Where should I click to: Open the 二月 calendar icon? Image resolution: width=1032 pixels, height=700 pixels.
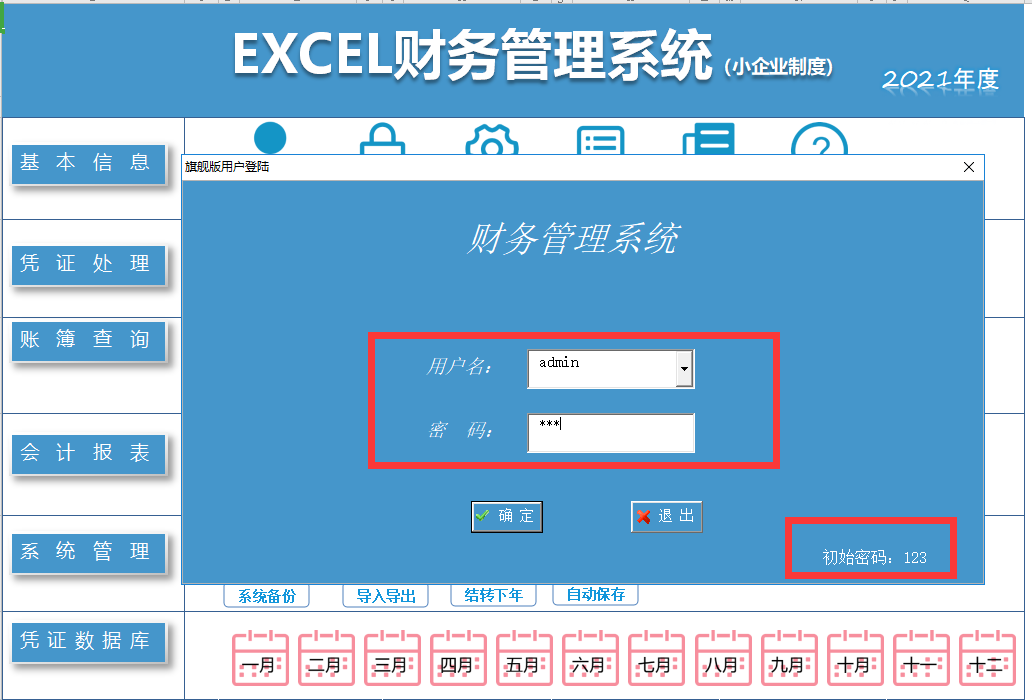coord(326,659)
